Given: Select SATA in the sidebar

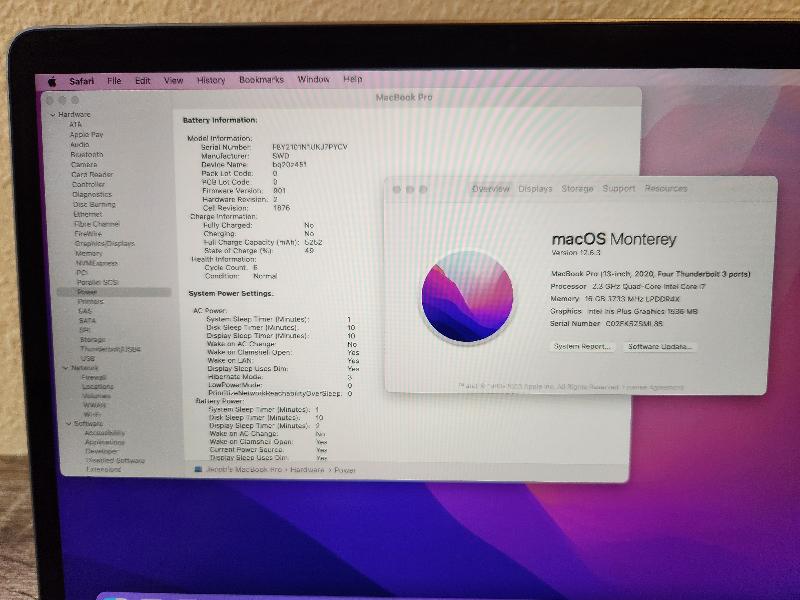Looking at the screenshot, I should [x=87, y=320].
